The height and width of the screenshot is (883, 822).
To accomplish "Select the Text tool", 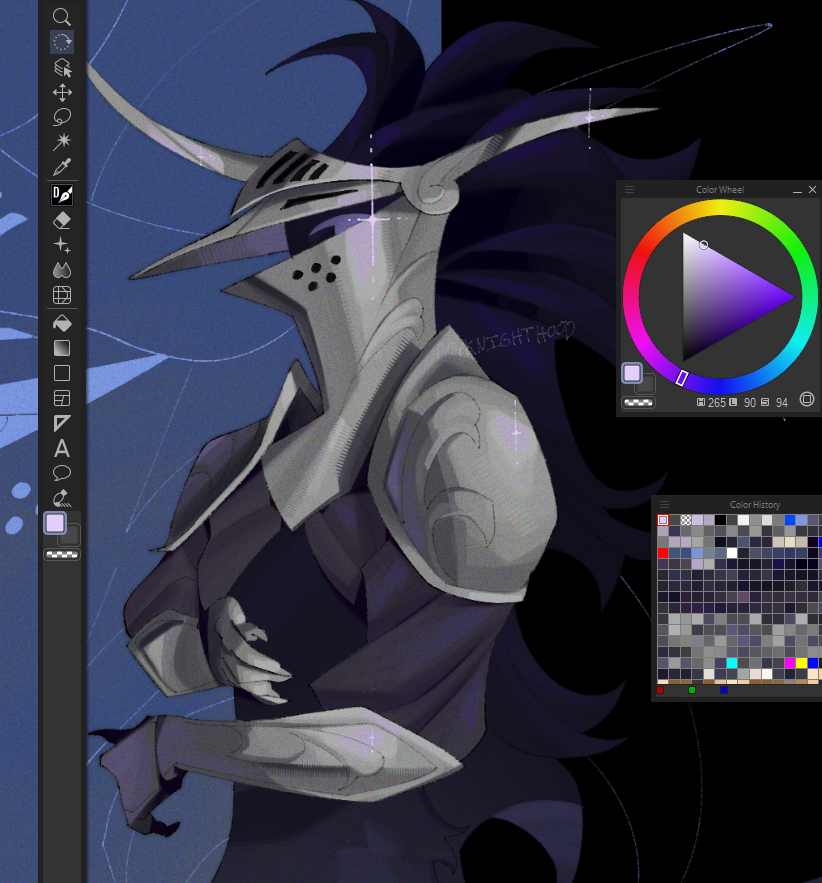I will [x=62, y=449].
